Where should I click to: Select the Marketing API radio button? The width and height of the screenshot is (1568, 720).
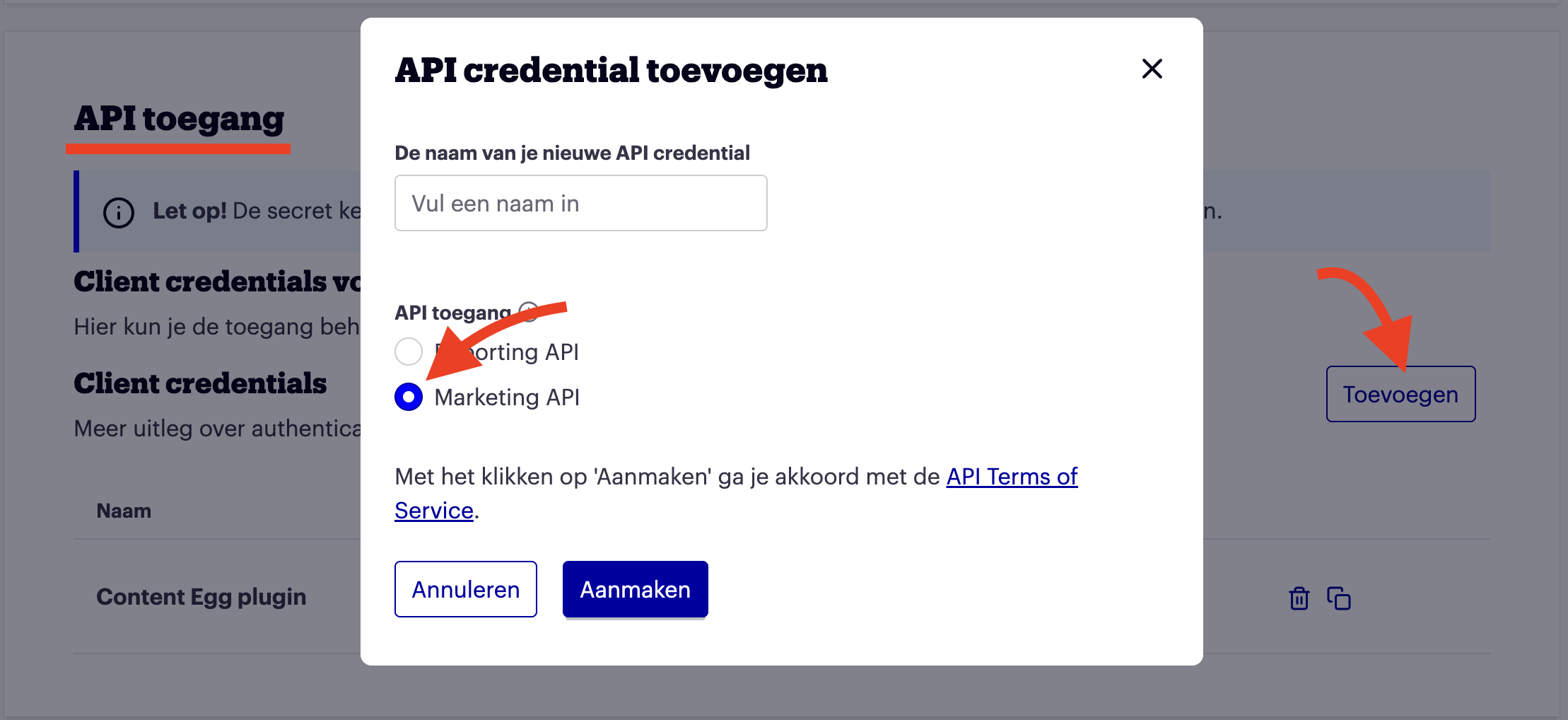(x=409, y=397)
